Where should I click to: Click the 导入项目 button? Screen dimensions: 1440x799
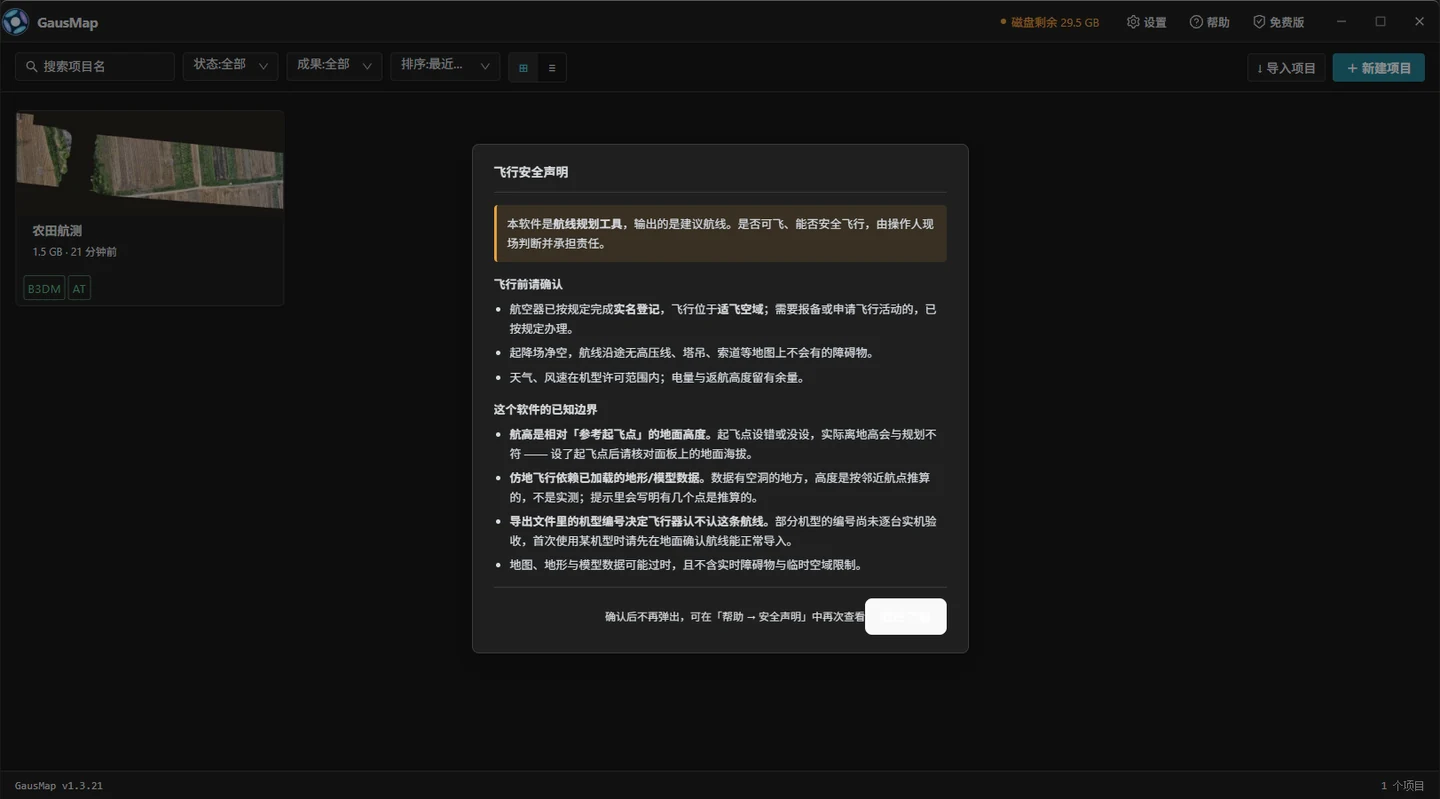(x=1287, y=67)
